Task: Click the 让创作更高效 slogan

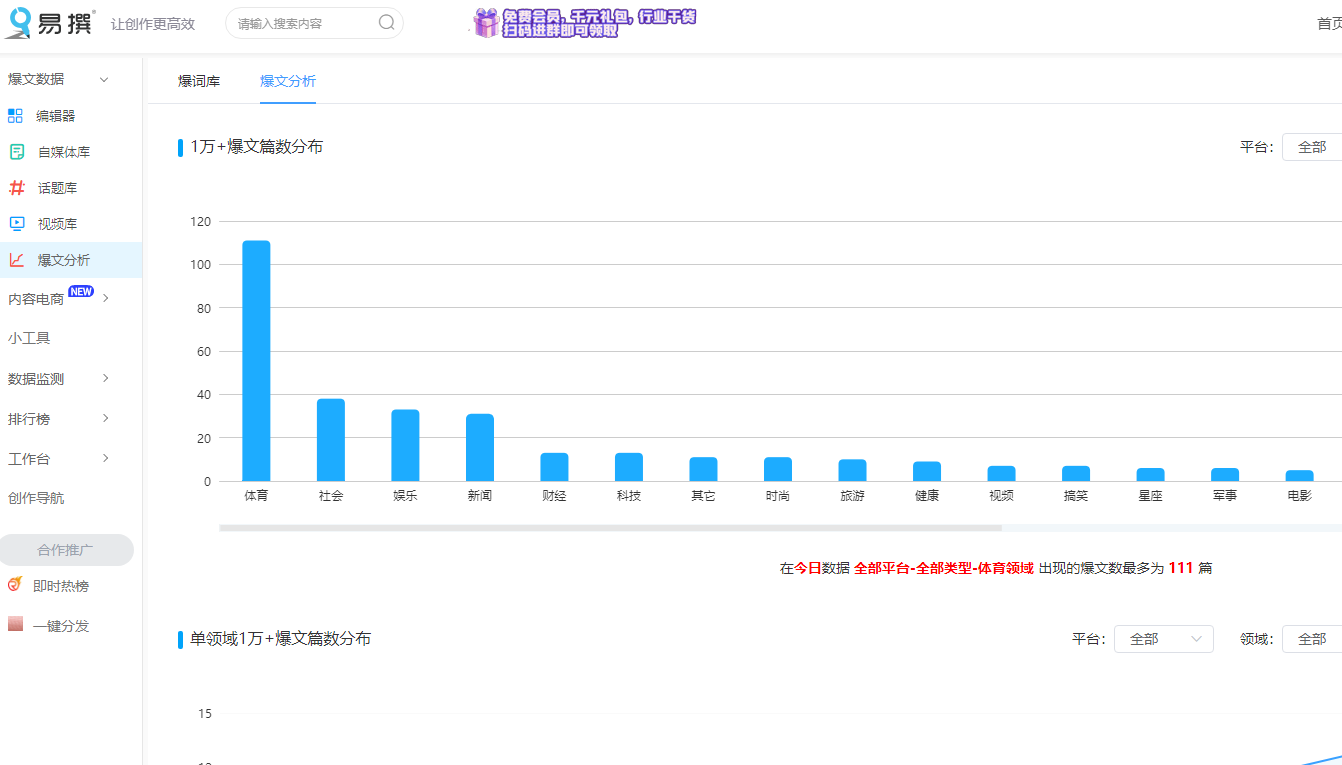Action: click(153, 24)
